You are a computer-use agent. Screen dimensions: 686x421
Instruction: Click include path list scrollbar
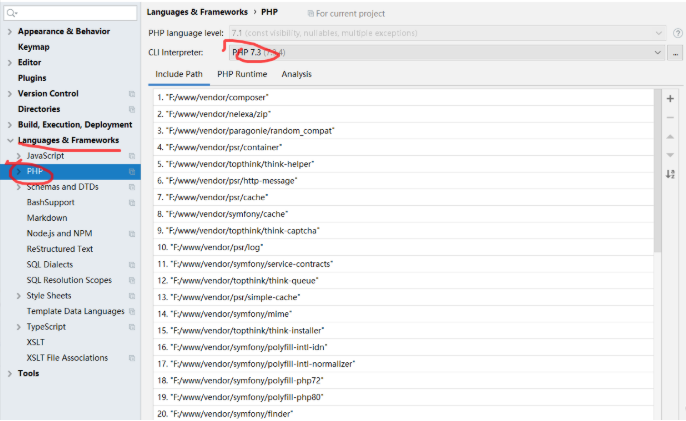pyautogui.click(x=657, y=171)
